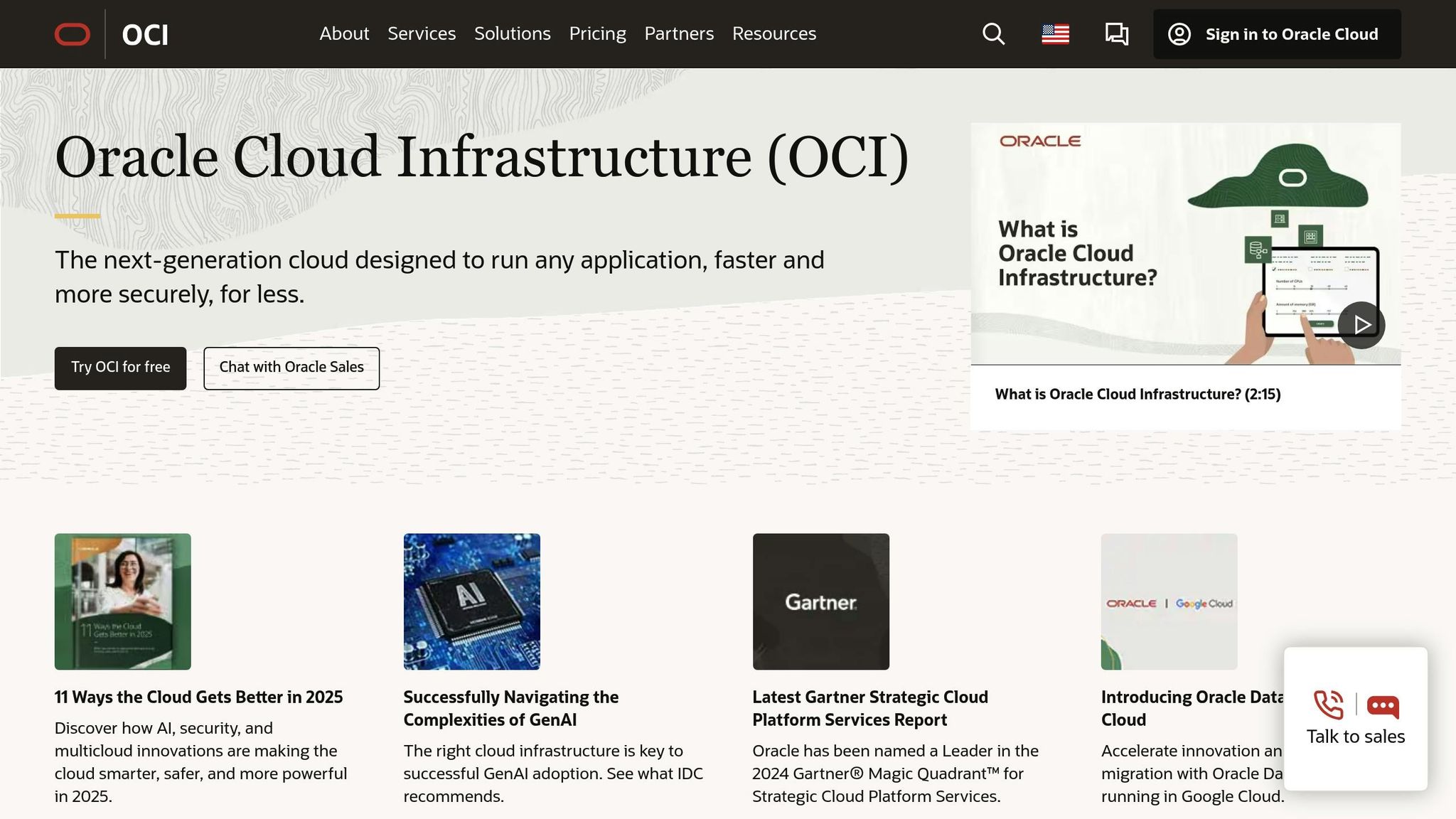The height and width of the screenshot is (819, 1456).
Task: Click the red Oracle logo icon
Action: point(73,34)
